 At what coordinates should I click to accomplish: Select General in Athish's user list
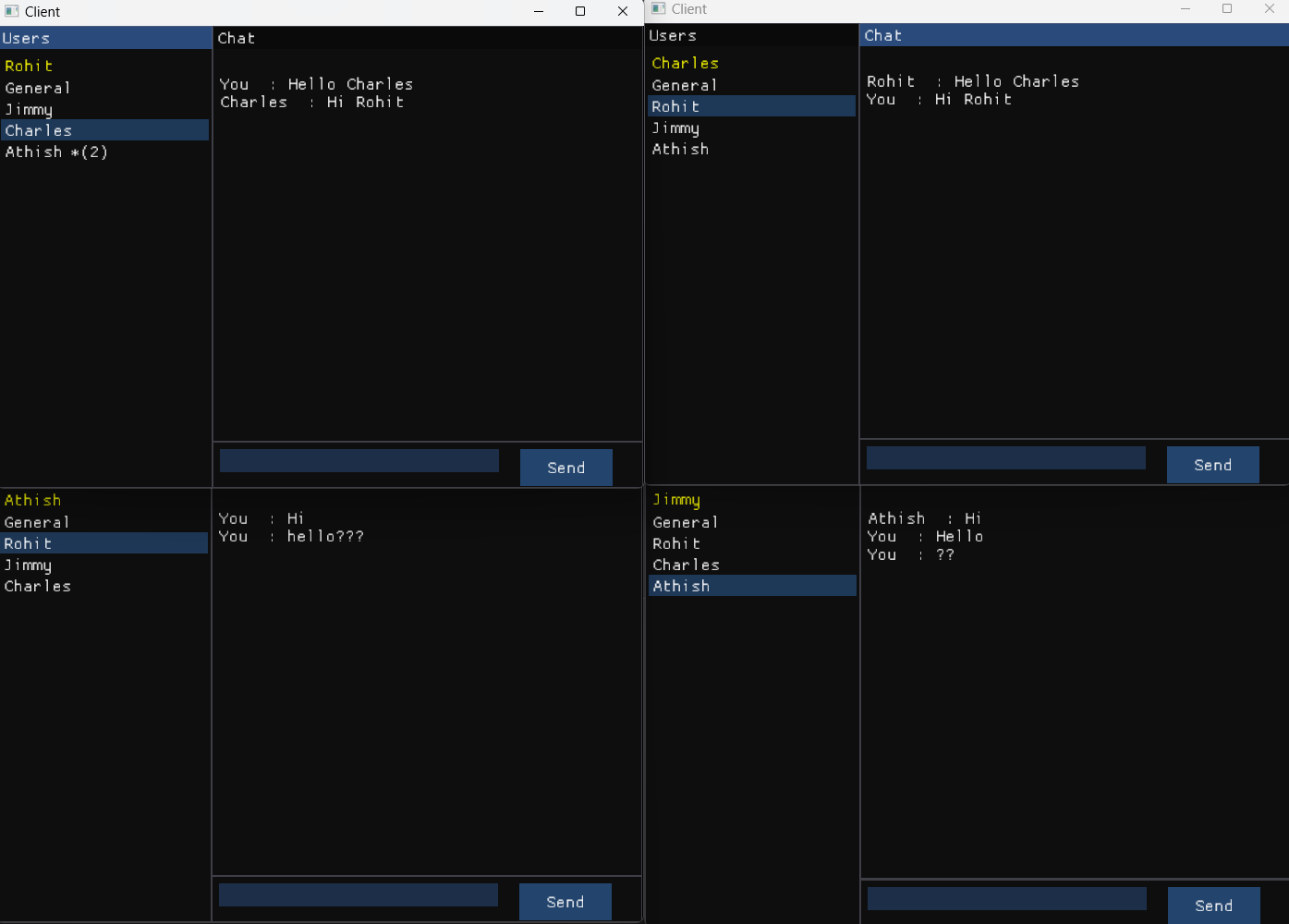[x=104, y=522]
